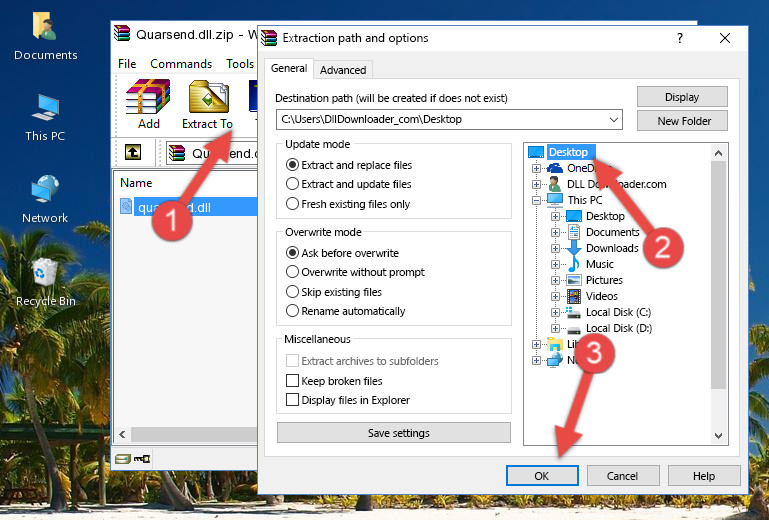Click the WinRAR list scroll left arrow
This screenshot has width=769, height=520.
coord(123,434)
